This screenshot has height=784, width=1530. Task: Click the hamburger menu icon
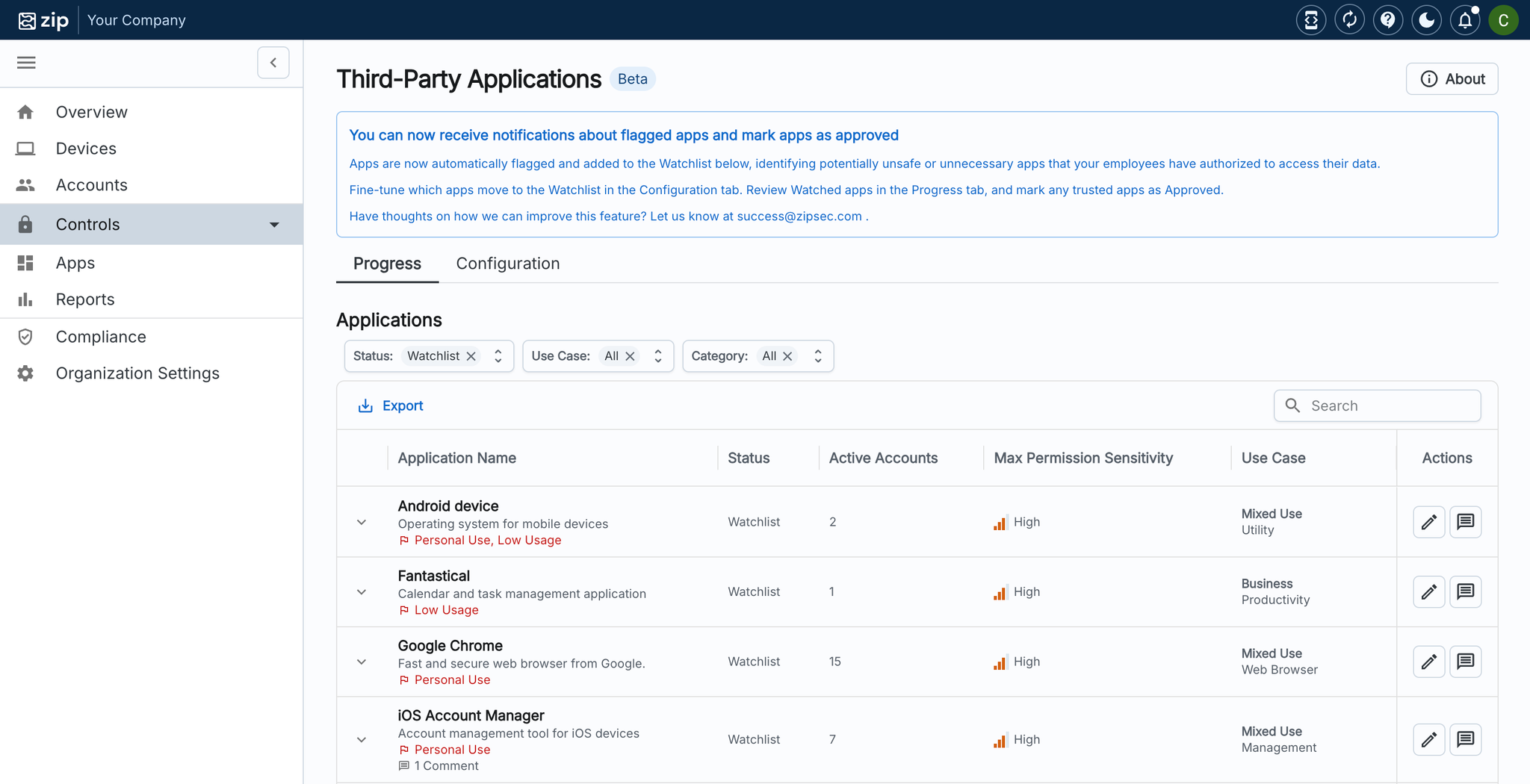click(26, 63)
